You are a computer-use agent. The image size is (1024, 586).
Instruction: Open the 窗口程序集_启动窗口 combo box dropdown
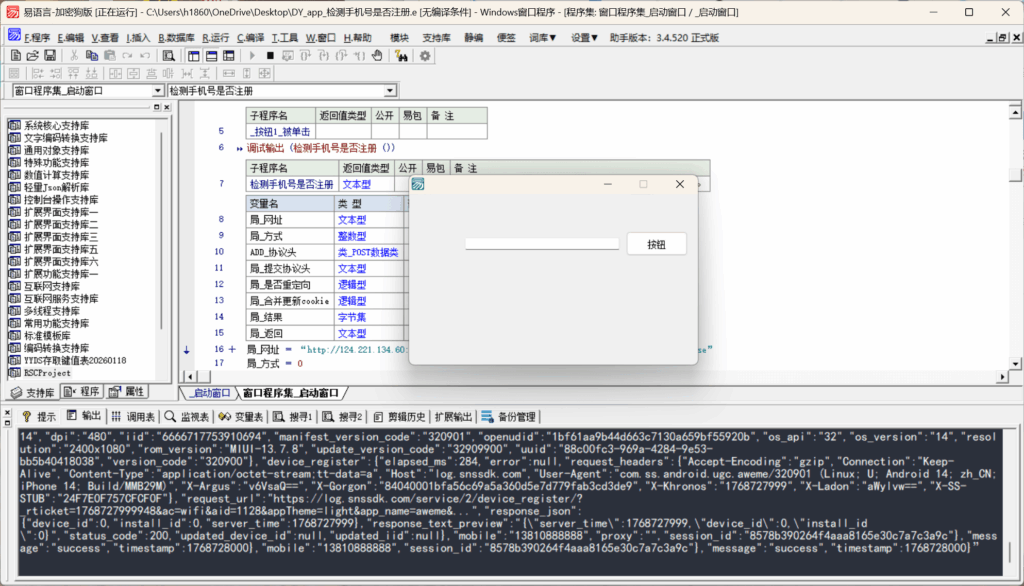click(157, 91)
